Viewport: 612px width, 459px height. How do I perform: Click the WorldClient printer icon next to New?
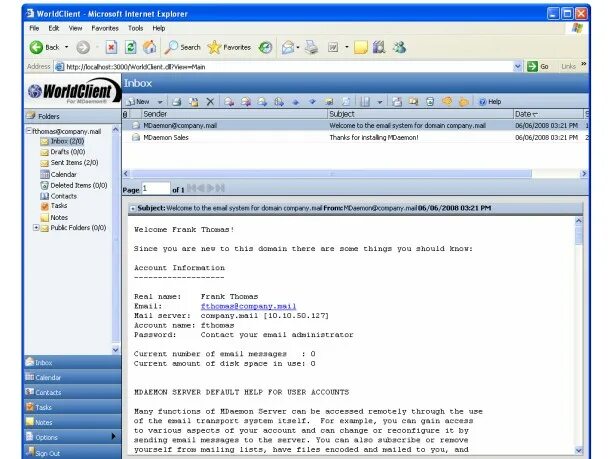tap(177, 102)
